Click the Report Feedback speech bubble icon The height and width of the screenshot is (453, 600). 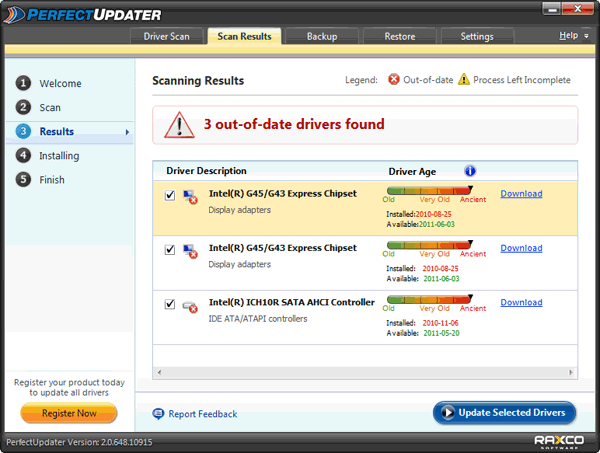point(158,414)
